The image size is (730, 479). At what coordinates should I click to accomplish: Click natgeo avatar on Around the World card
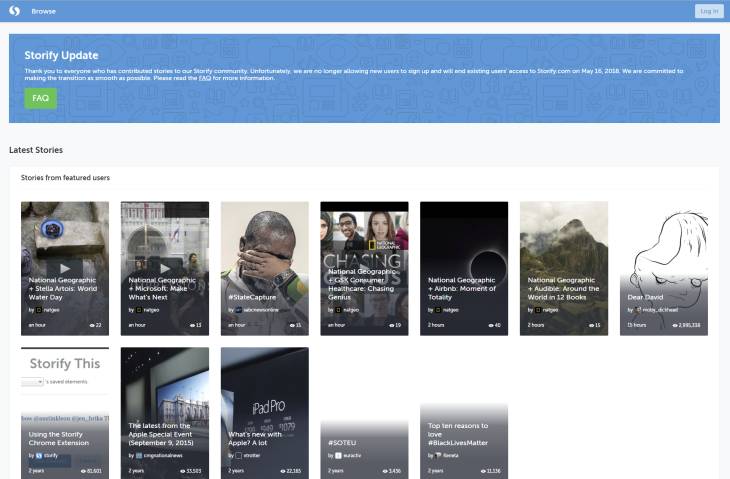538,310
